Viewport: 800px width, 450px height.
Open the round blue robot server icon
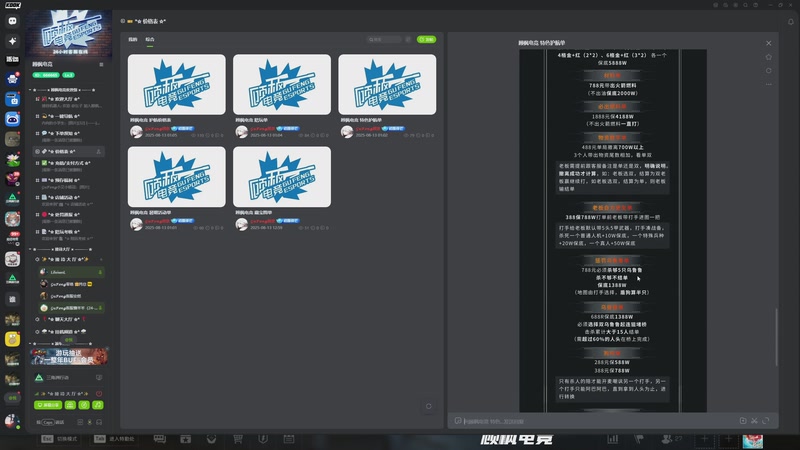click(12, 119)
